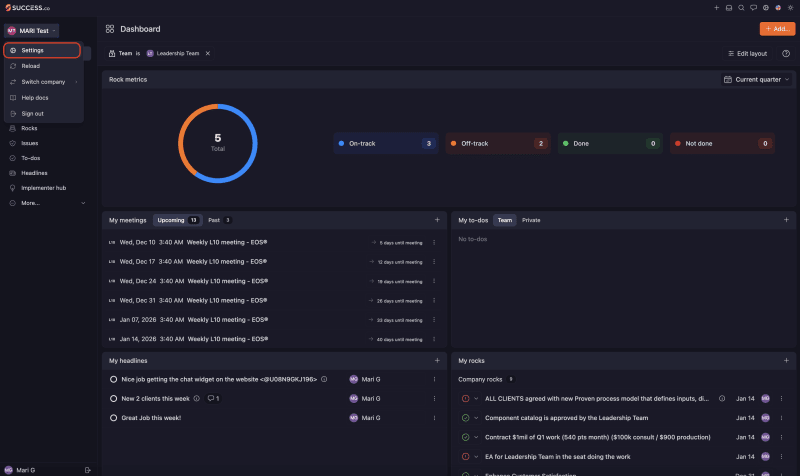Click the circular support icon in the top bar
800x476 pixels.
[x=766, y=8]
